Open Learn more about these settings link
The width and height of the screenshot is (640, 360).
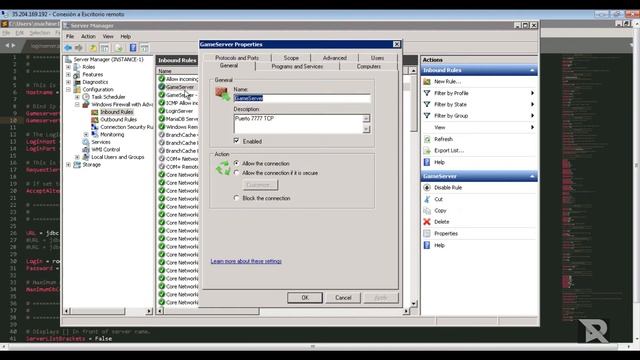click(246, 261)
